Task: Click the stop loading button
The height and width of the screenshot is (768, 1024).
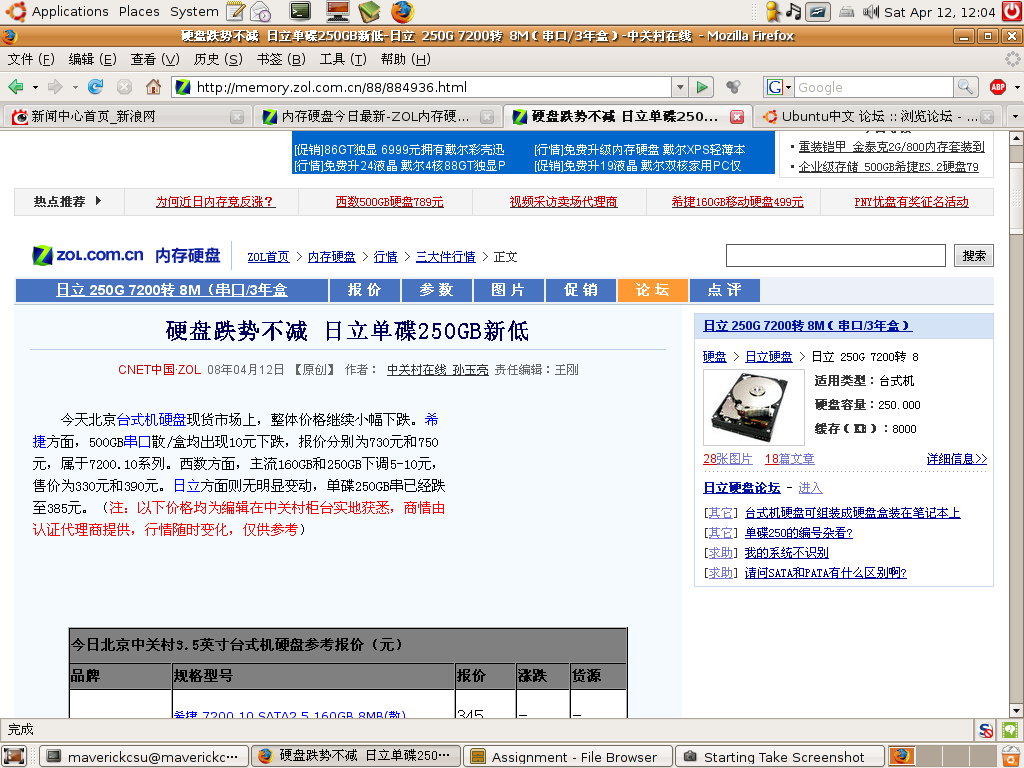Action: point(124,87)
